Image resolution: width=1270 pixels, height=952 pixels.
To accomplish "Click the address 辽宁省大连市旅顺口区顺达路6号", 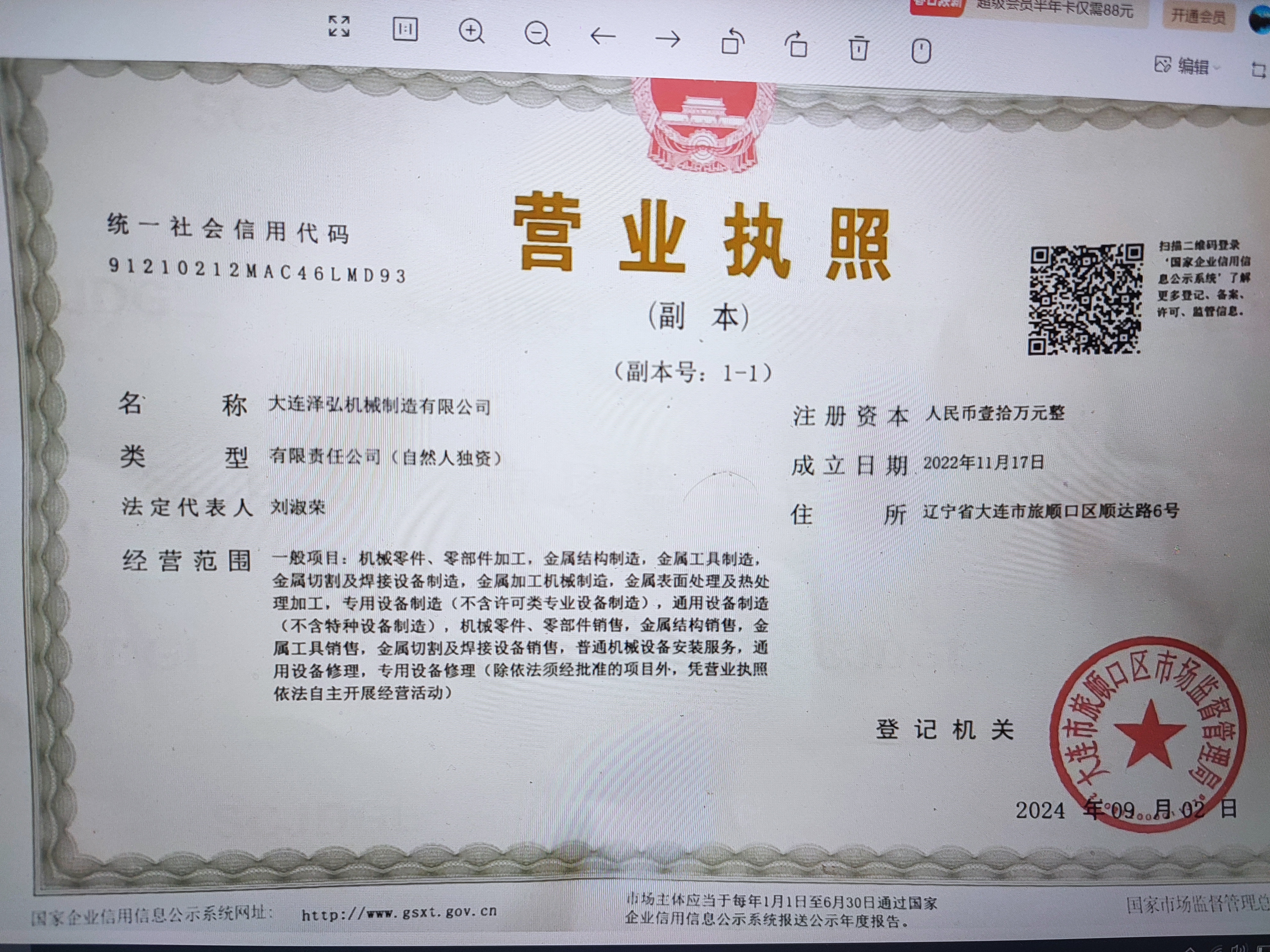I will (x=1051, y=511).
